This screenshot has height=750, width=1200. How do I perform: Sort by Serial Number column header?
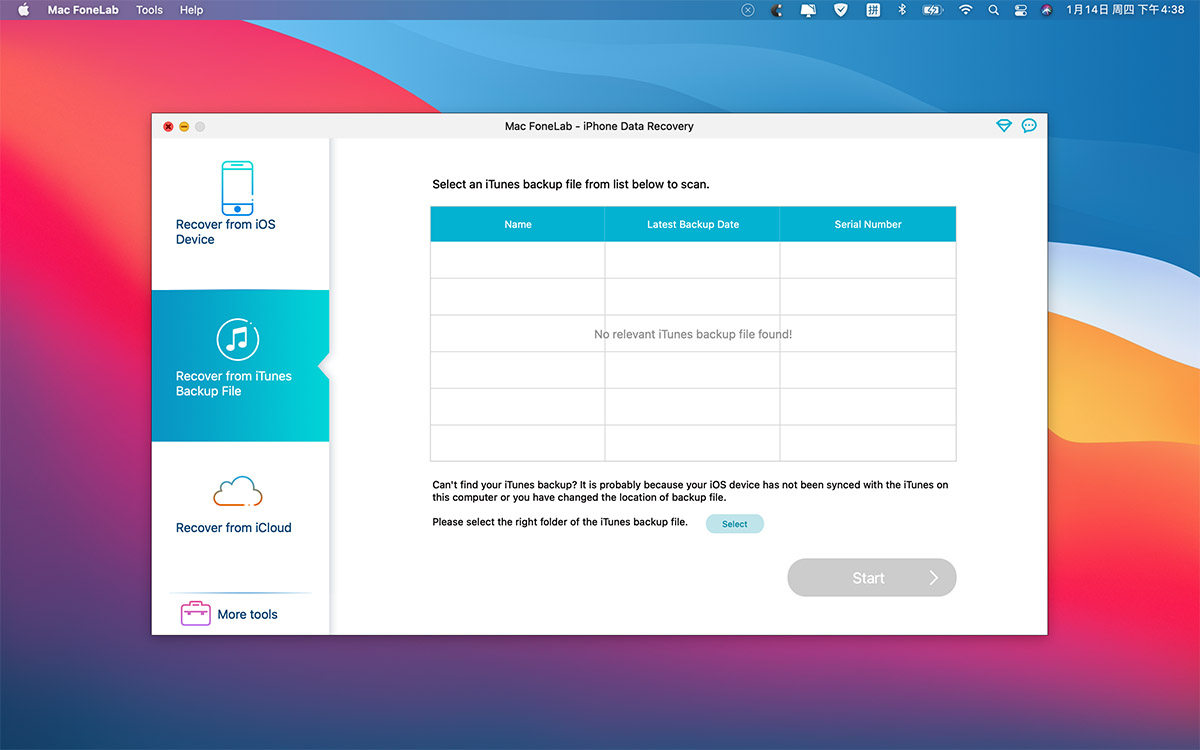tap(868, 224)
